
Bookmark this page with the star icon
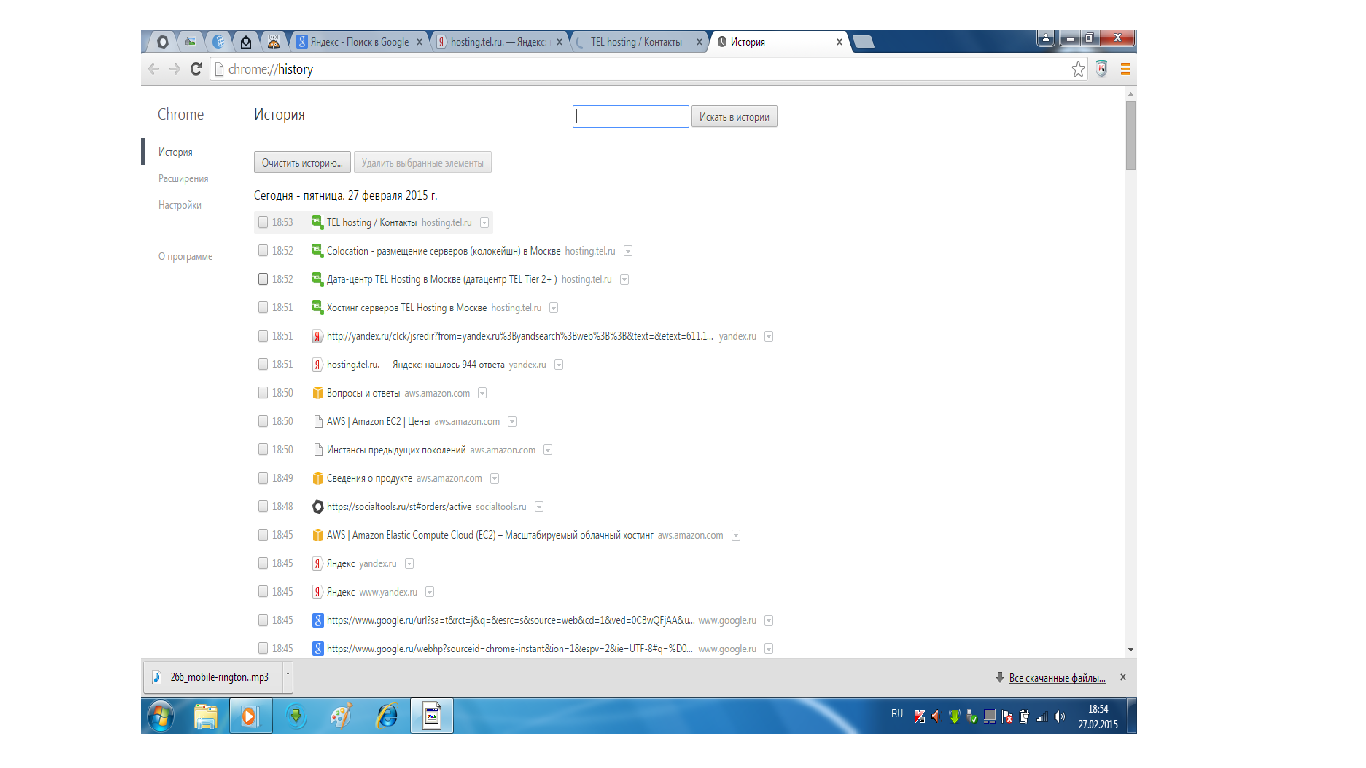coord(1078,69)
